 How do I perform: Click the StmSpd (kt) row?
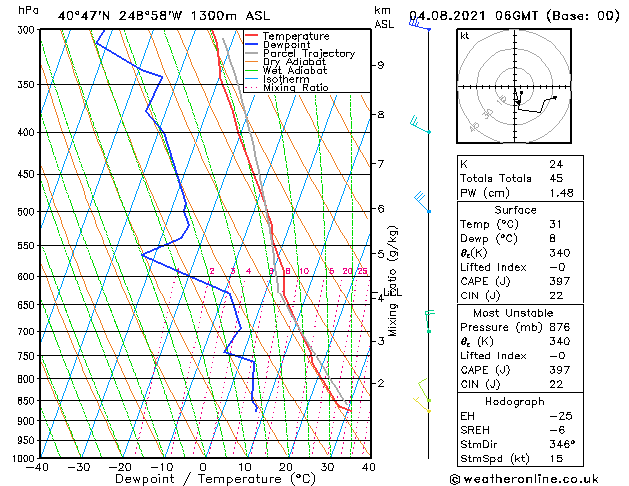point(520,458)
